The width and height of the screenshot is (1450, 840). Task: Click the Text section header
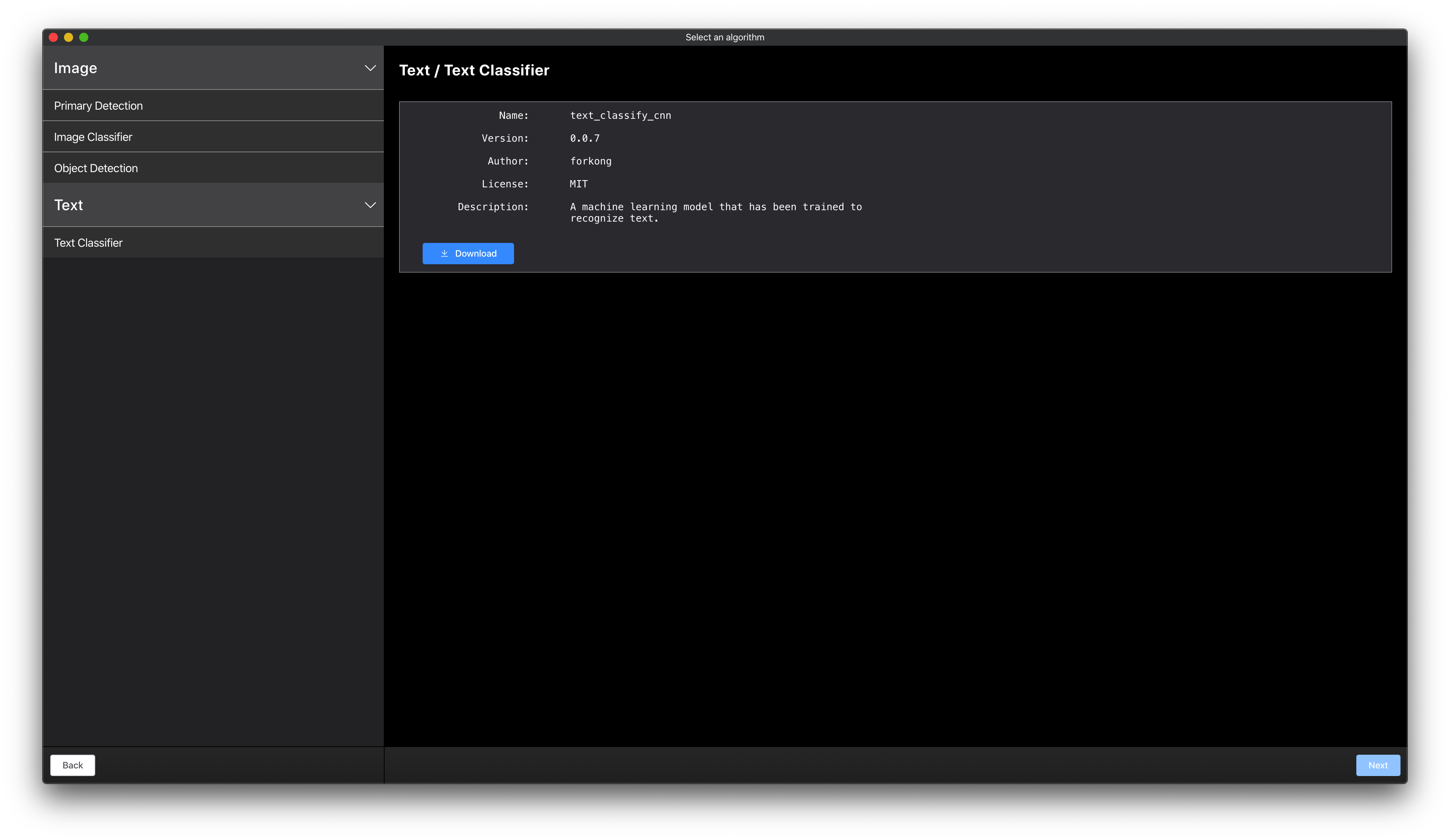point(69,205)
